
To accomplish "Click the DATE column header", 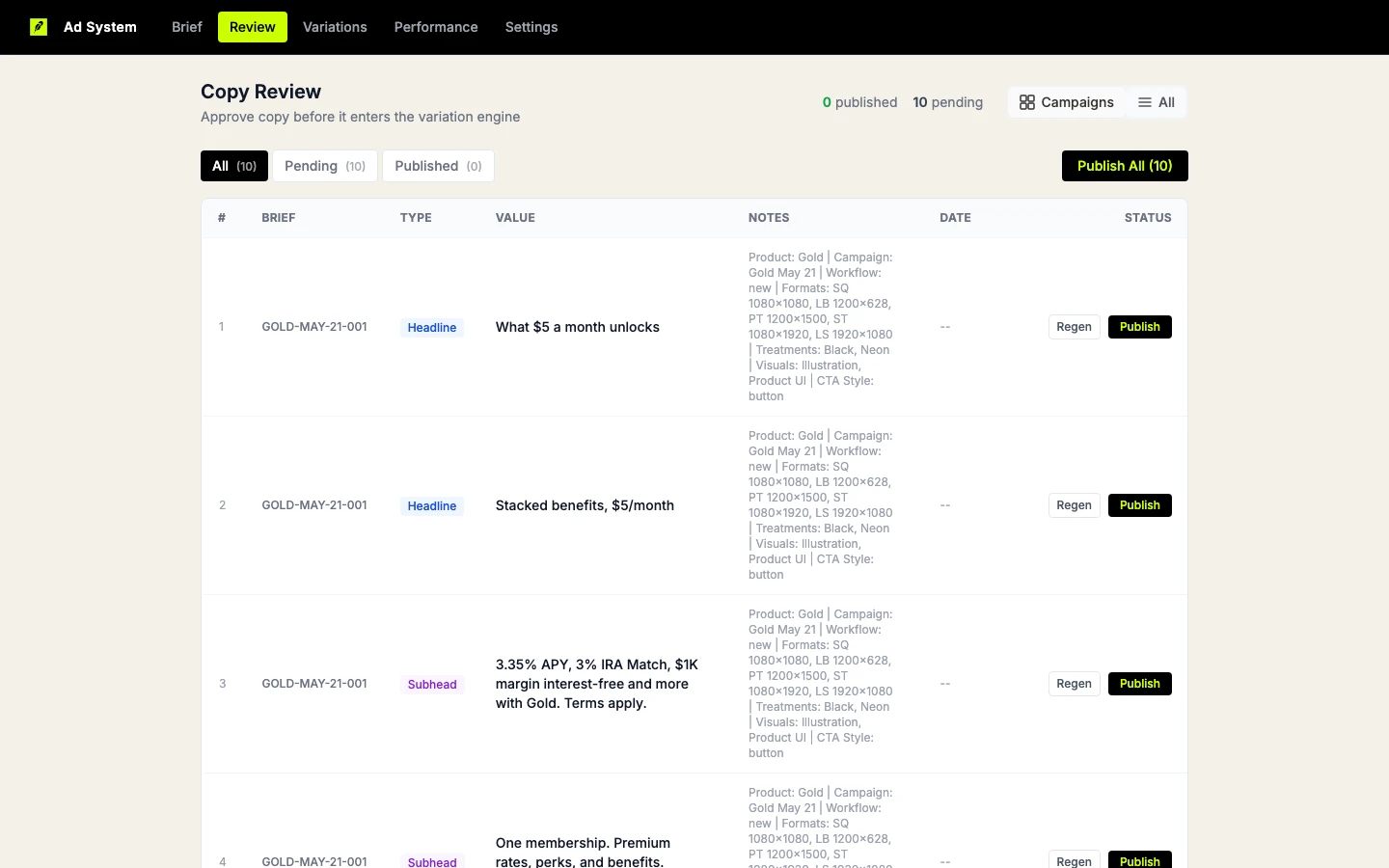I will (x=955, y=218).
